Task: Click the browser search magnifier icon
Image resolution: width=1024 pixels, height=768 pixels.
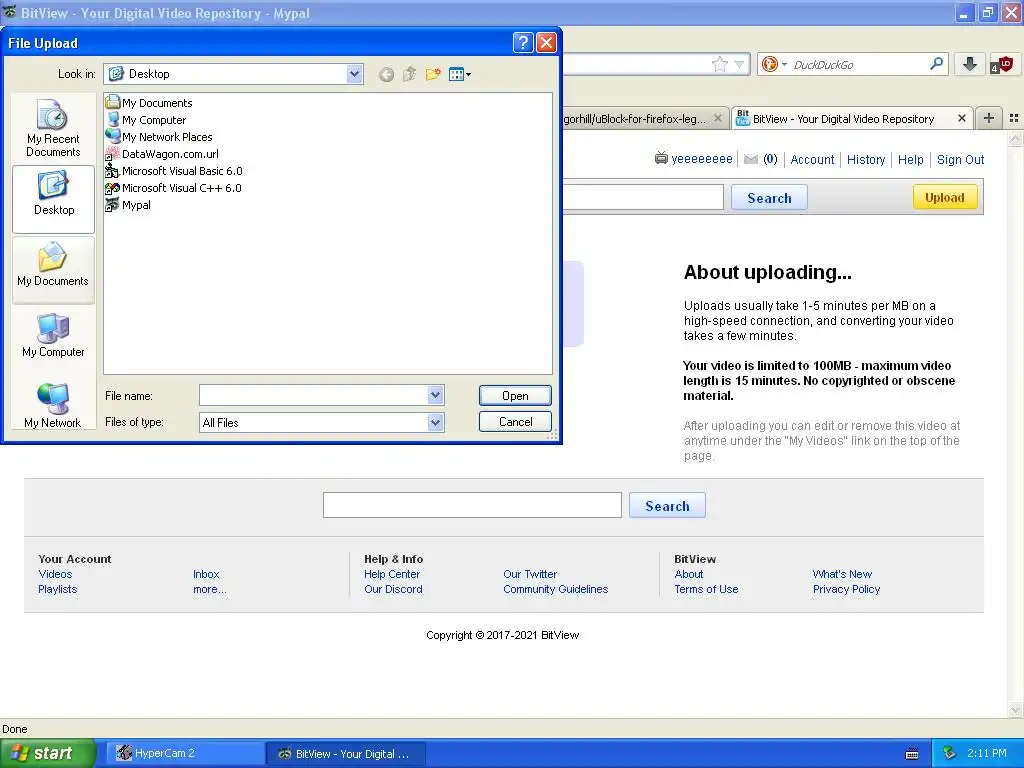Action: pyautogui.click(x=936, y=64)
